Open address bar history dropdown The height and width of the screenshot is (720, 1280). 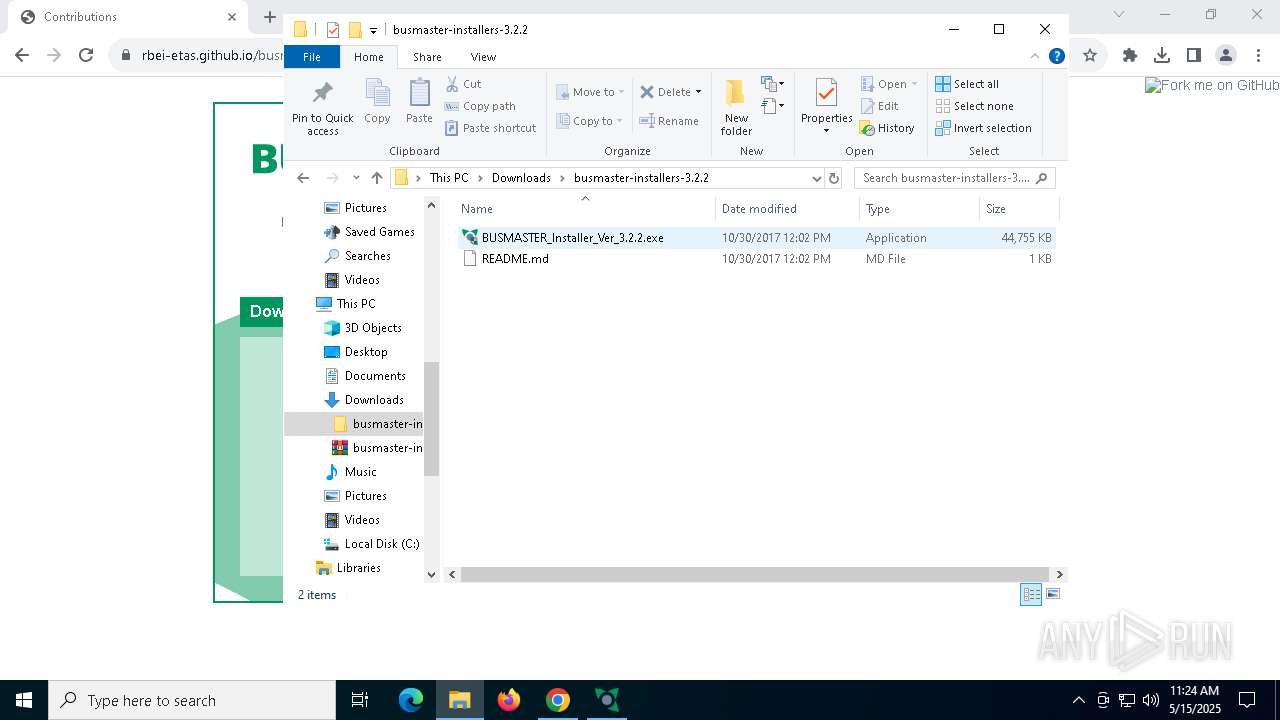(x=817, y=178)
